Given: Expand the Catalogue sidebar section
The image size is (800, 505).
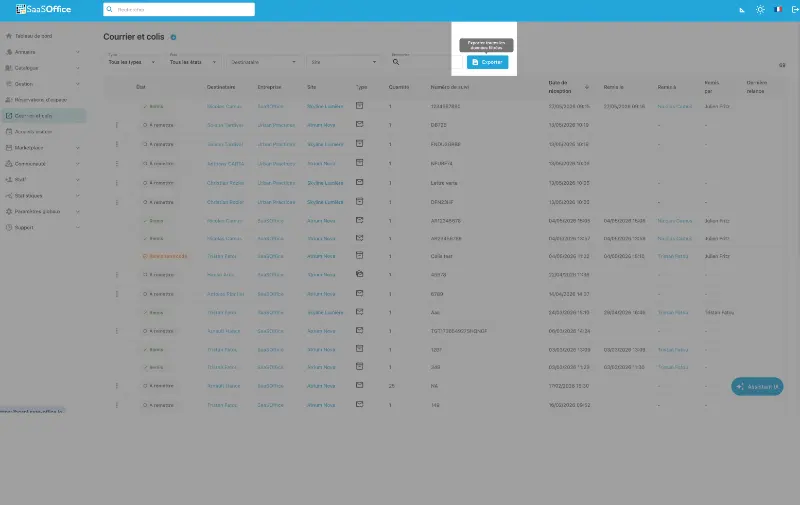Looking at the screenshot, I should [42, 68].
